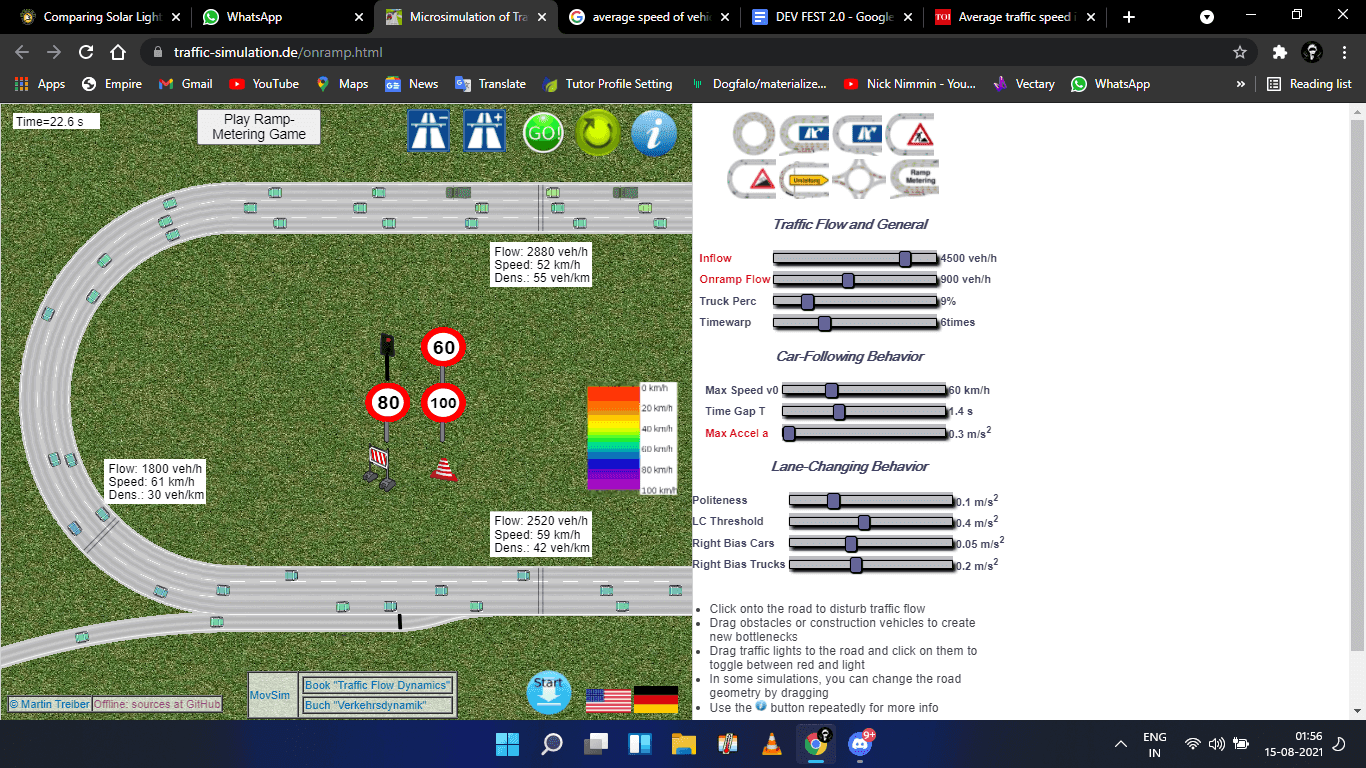This screenshot has height=768, width=1366.
Task: Open Chrome tab search dropdown arrow
Action: (x=1207, y=17)
